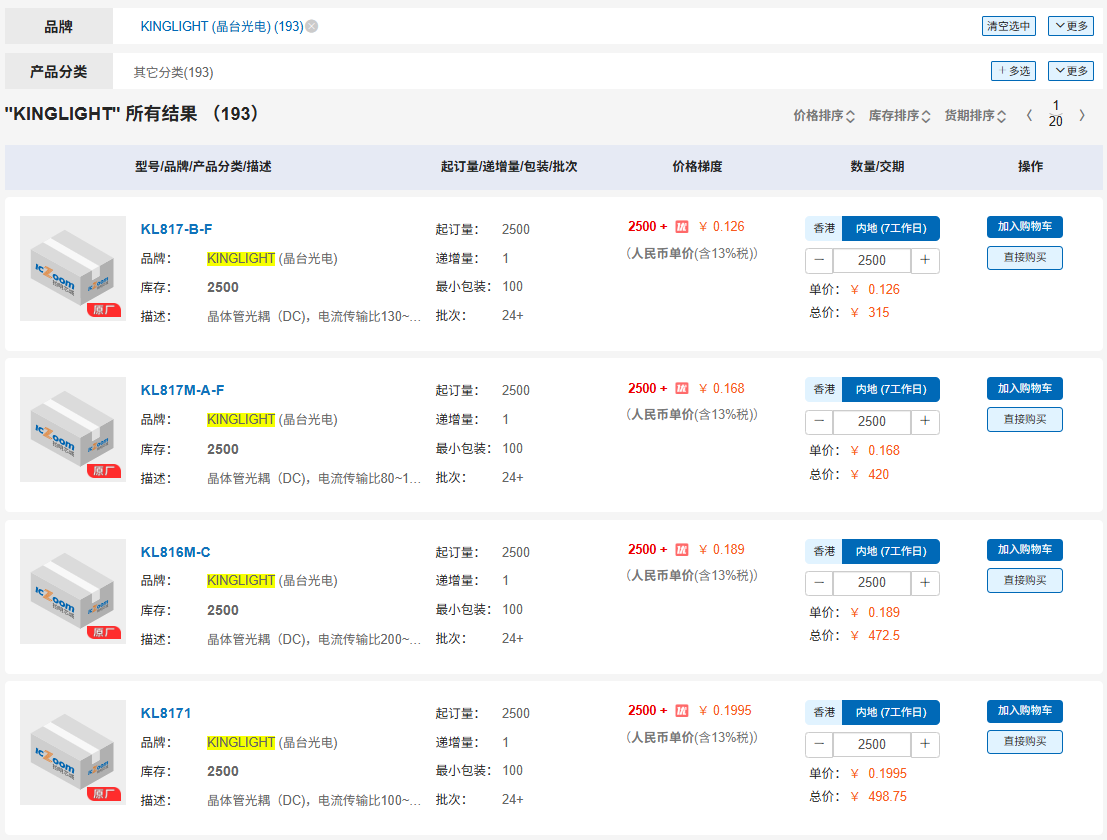Decrease quantity for KL817-B-F
This screenshot has height=840, width=1107.
click(x=819, y=260)
